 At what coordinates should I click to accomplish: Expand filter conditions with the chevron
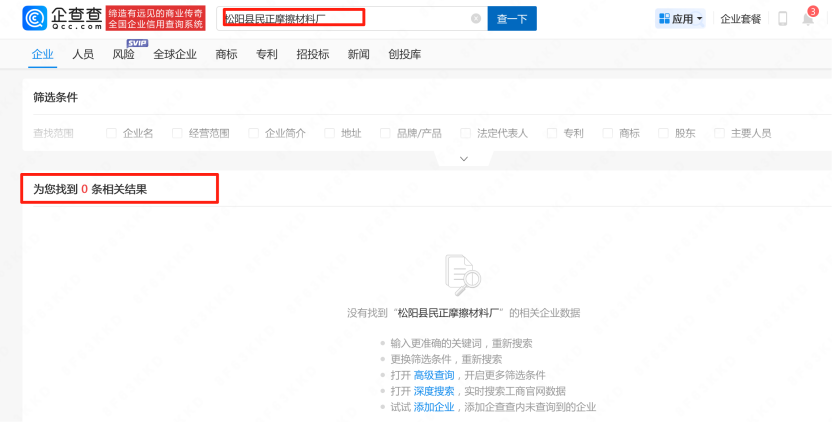click(464, 159)
